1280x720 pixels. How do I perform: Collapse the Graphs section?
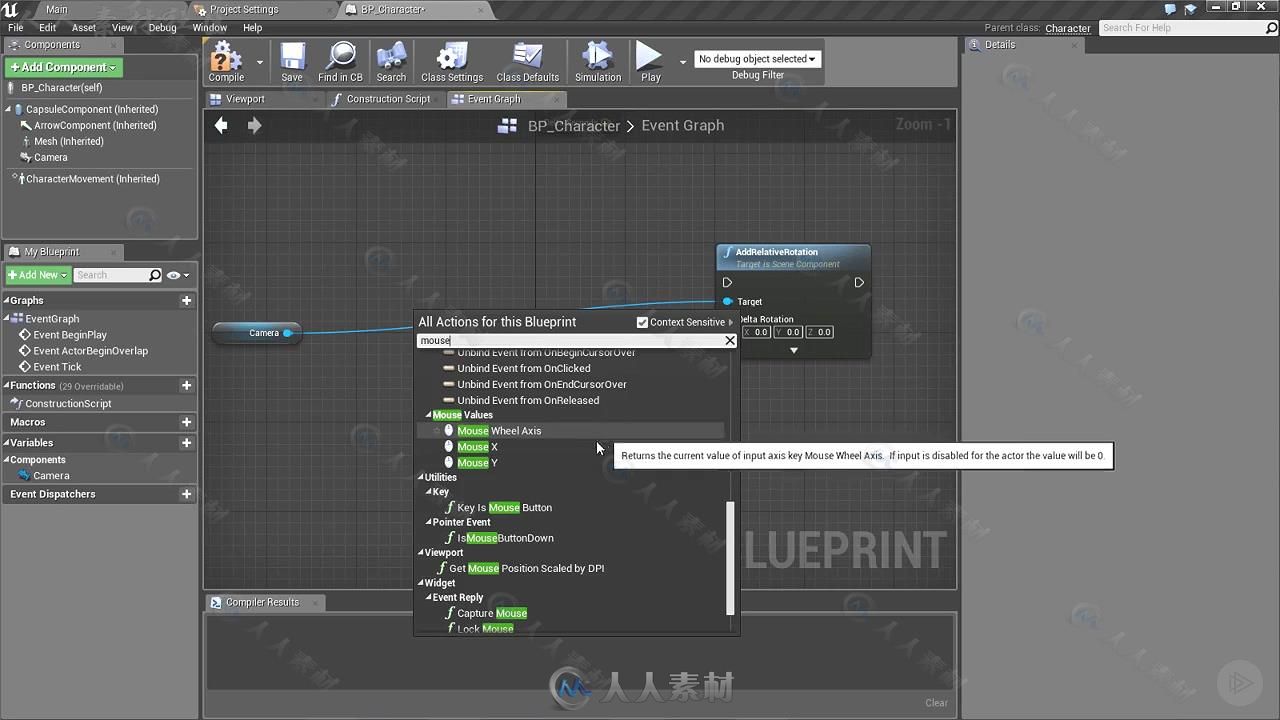tap(7, 300)
